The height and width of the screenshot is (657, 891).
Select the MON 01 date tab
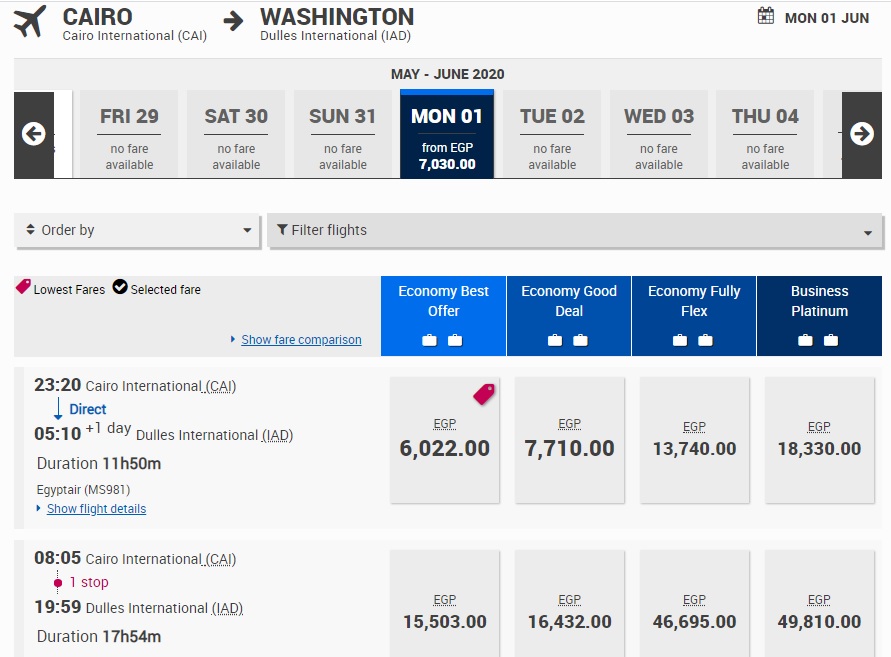[447, 135]
